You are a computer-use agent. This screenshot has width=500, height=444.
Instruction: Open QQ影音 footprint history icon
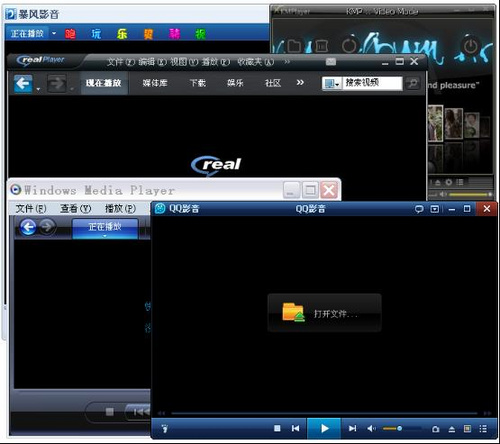coord(165,428)
